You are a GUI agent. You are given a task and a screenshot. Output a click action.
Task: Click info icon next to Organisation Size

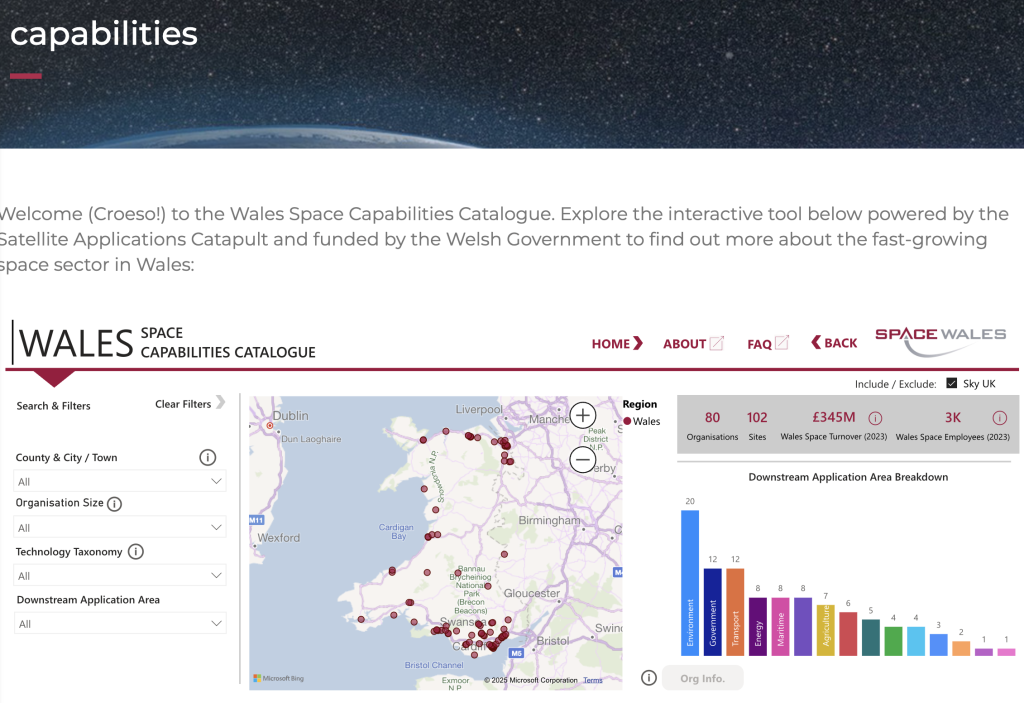click(x=114, y=503)
